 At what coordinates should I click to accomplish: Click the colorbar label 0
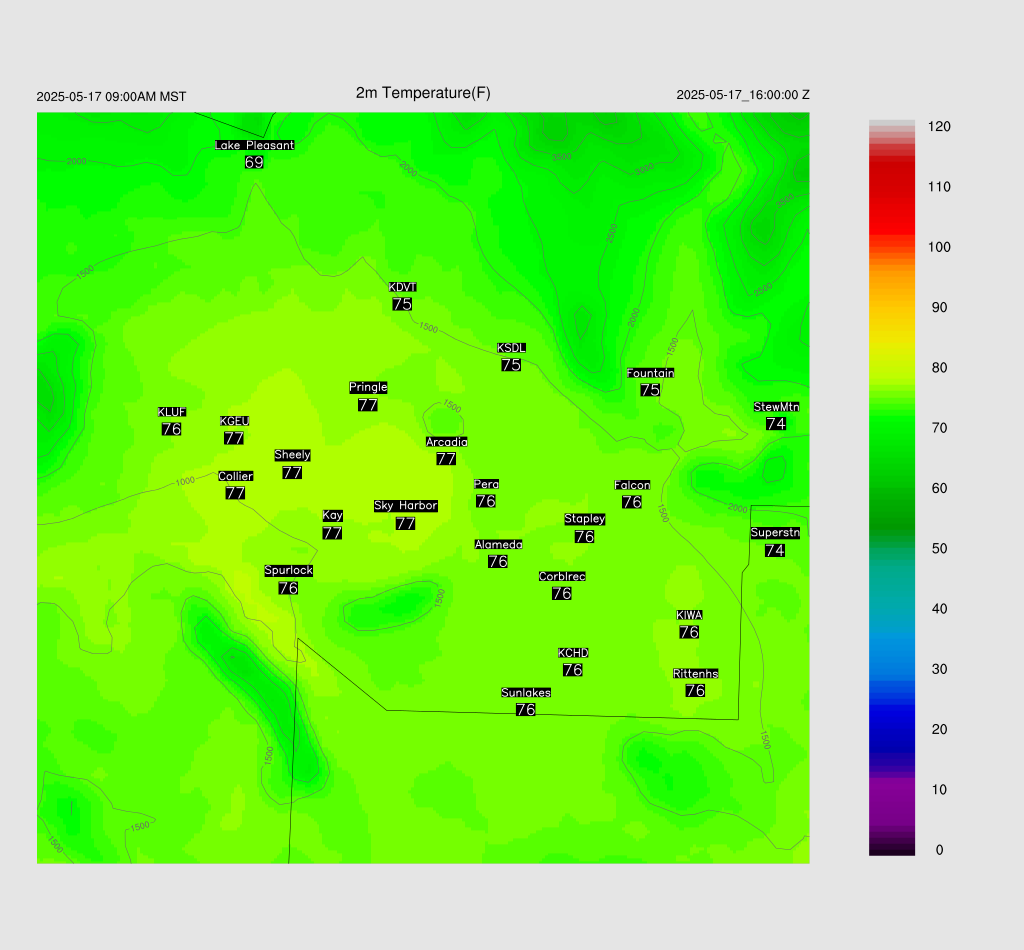[939, 850]
